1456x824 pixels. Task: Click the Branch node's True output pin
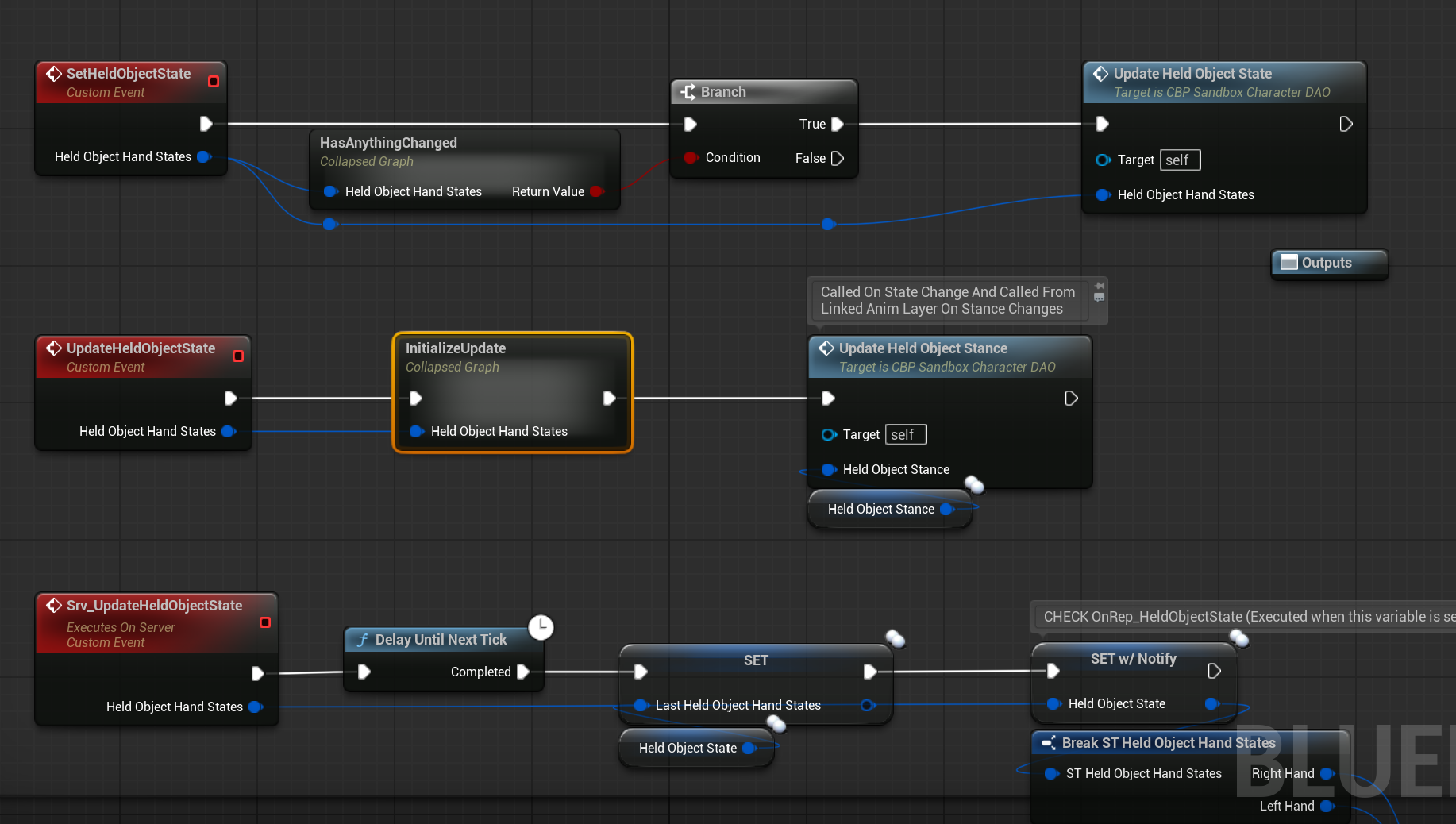[x=837, y=125]
